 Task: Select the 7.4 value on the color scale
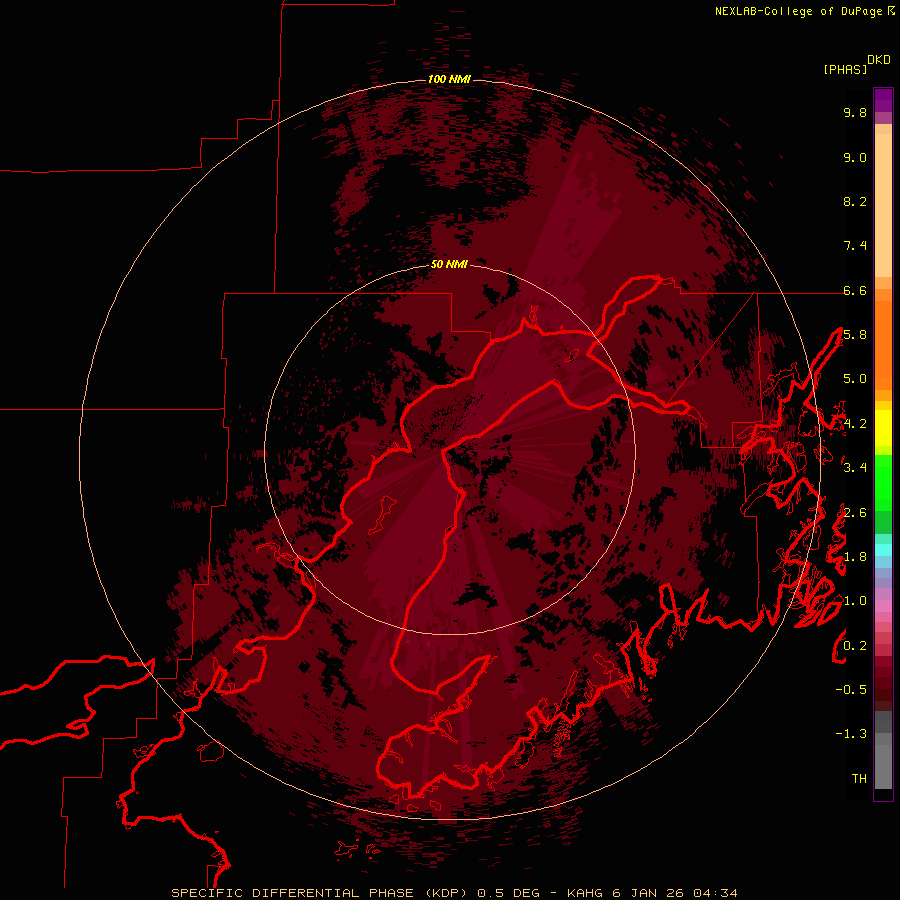[x=855, y=246]
